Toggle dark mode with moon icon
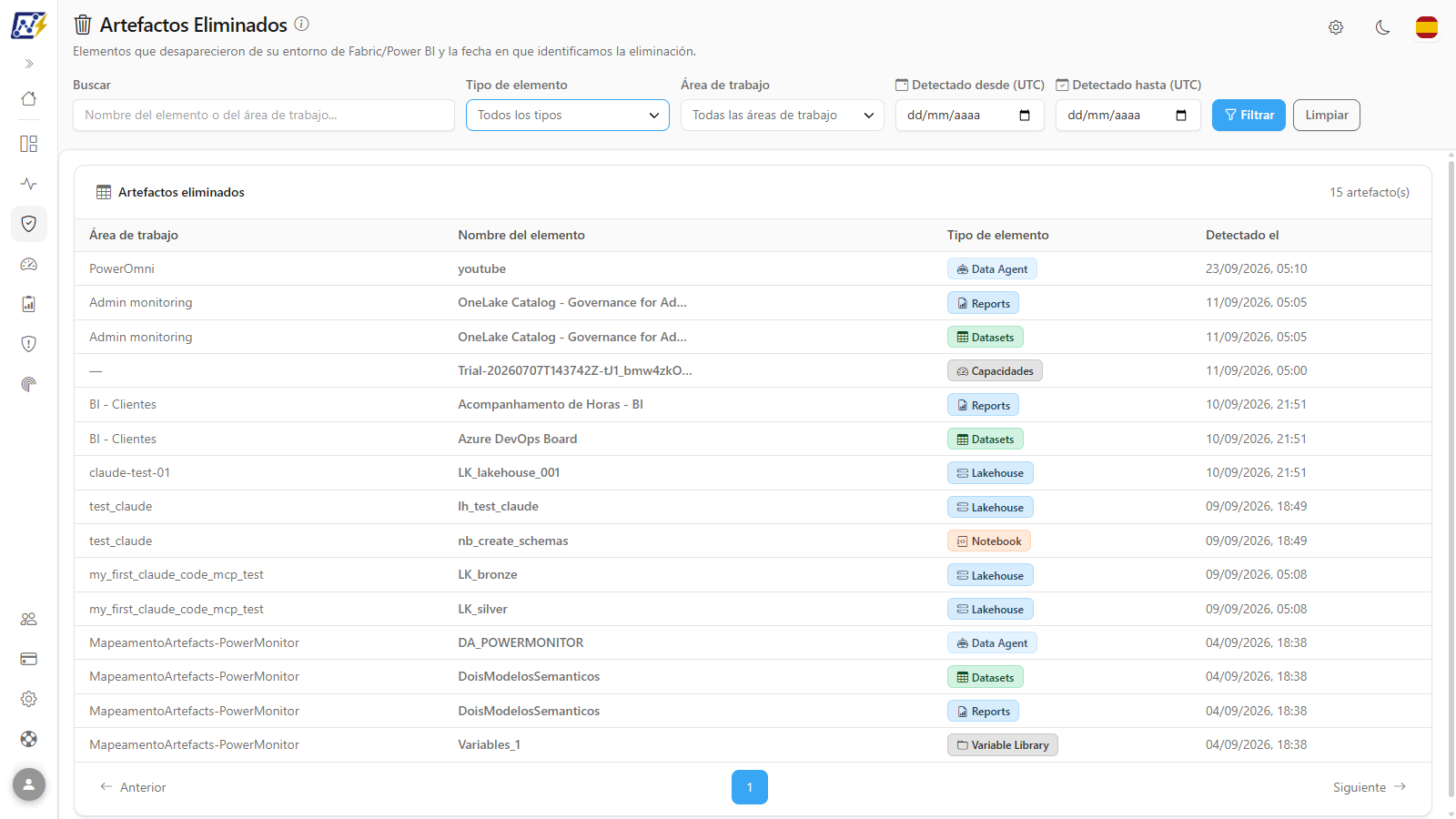 (x=1382, y=27)
